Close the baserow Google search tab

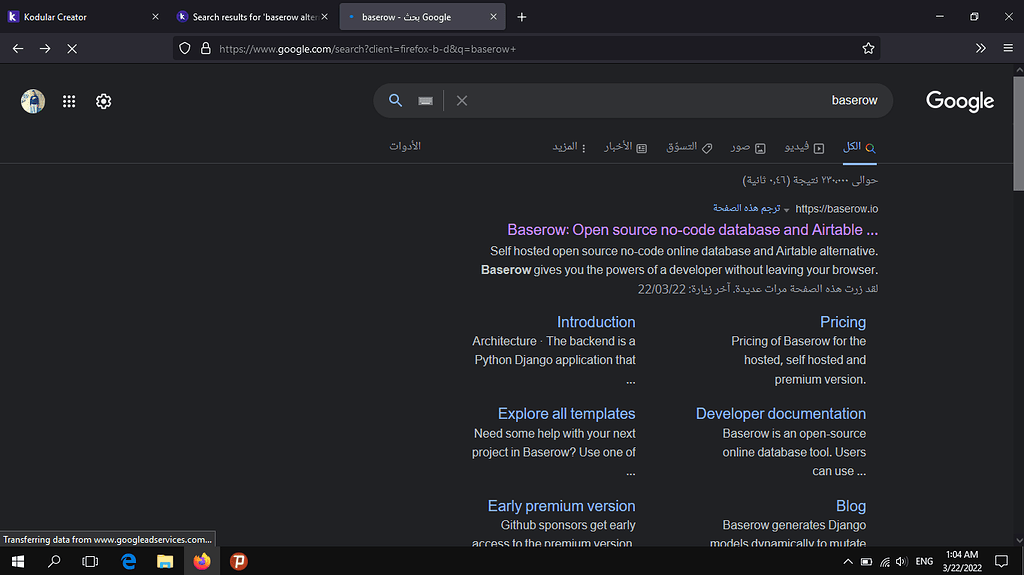tap(493, 17)
